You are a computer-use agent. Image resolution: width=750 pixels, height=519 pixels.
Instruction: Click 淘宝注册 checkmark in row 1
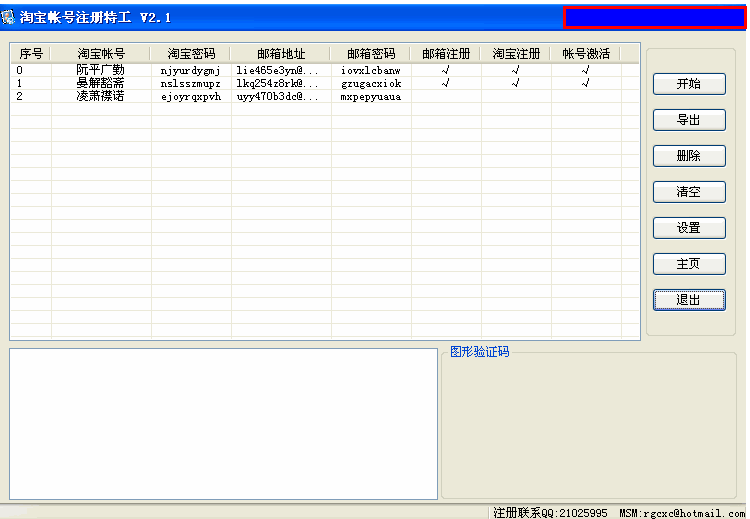515,83
